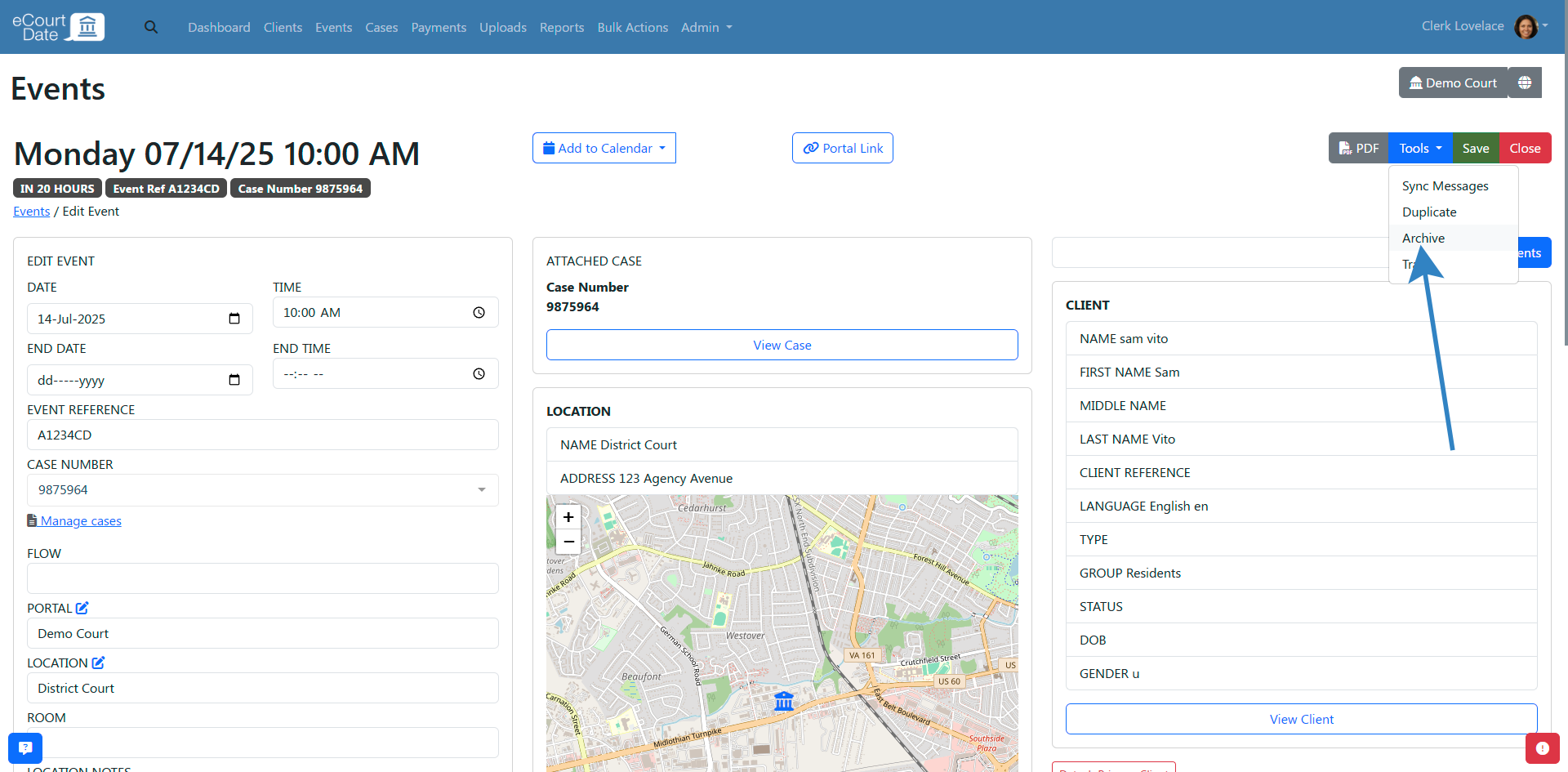The height and width of the screenshot is (772, 1568).
Task: Click the View Case button
Action: pos(782,345)
